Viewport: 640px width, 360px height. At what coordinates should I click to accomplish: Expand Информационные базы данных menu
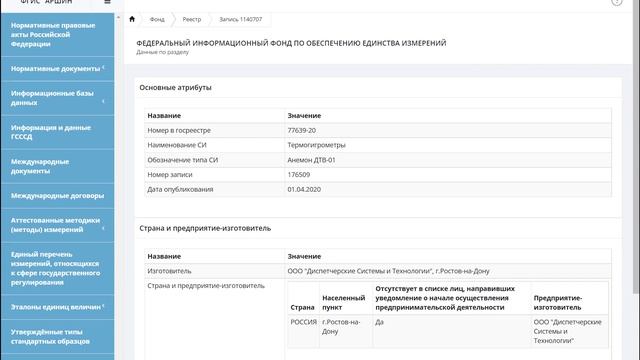coord(58,98)
